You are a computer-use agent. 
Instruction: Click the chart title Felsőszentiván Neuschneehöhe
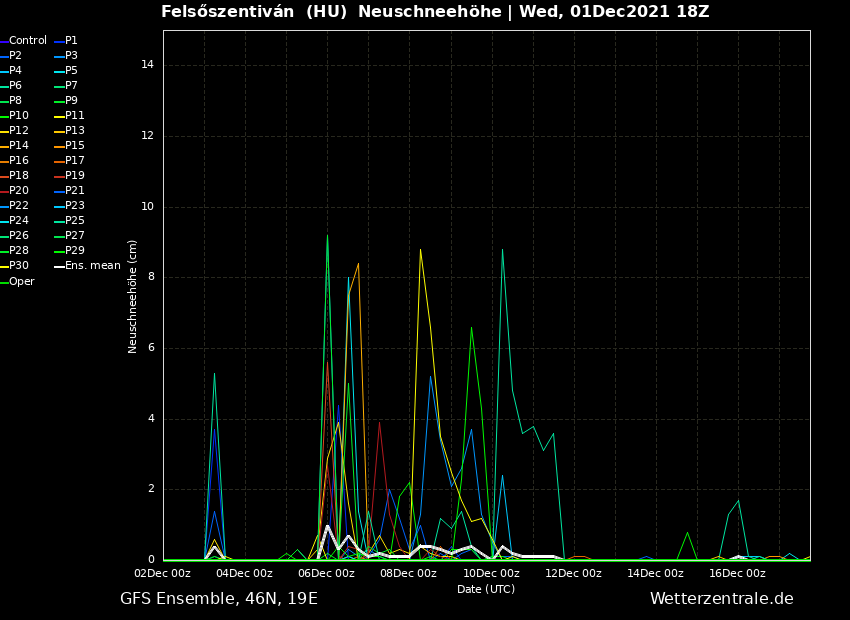435,12
